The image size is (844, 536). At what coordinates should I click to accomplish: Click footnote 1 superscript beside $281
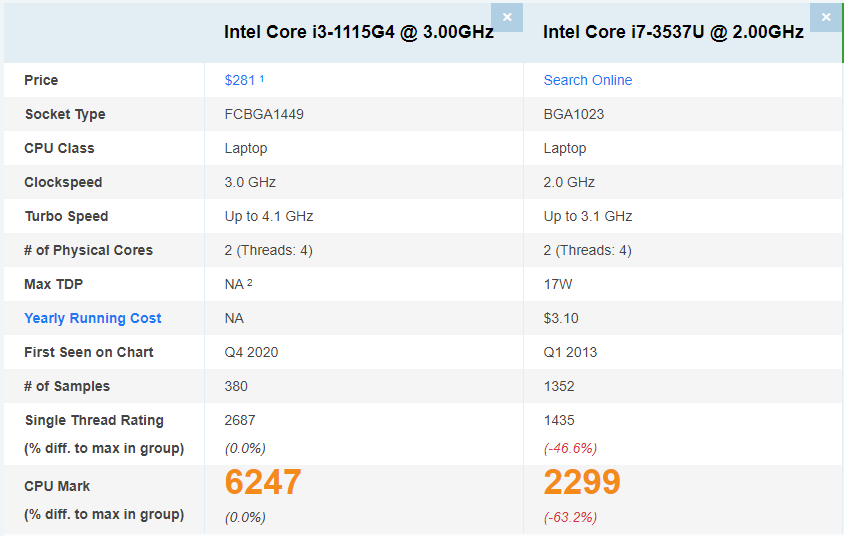tap(262, 79)
